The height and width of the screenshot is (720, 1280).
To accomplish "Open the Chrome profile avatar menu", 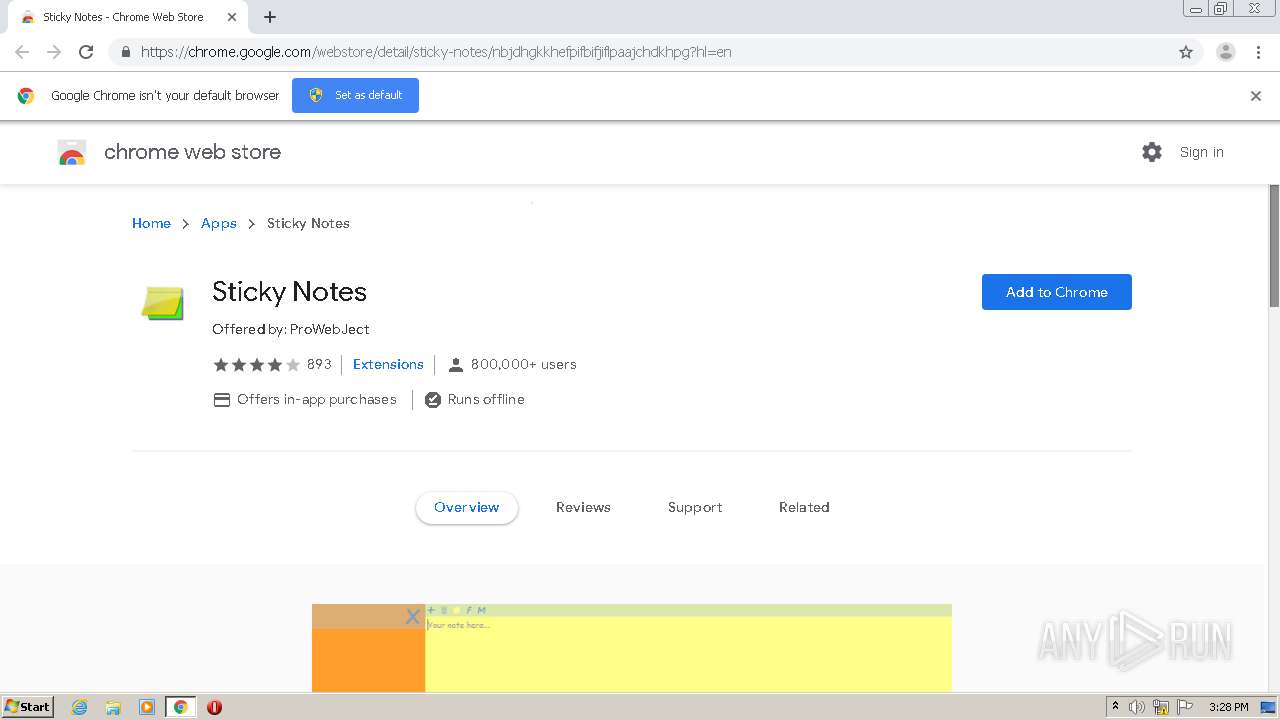I will coord(1225,52).
